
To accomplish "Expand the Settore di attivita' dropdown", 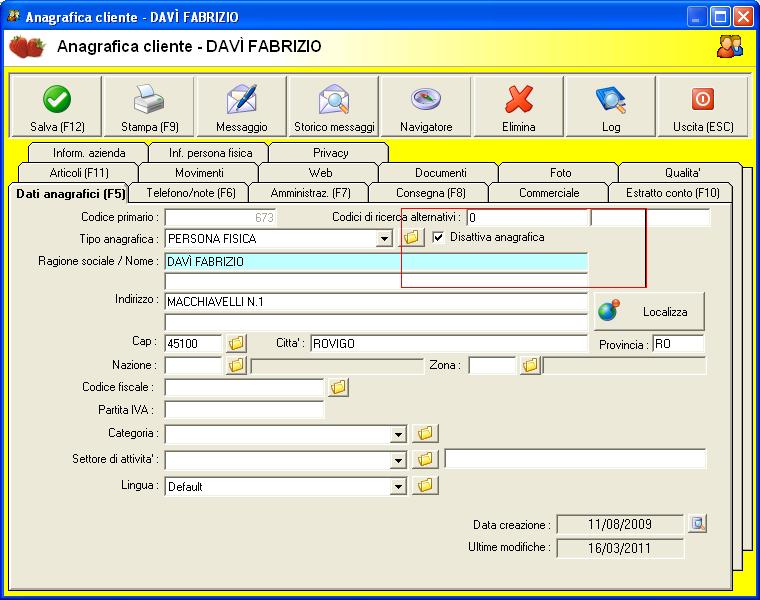I will coord(399,460).
